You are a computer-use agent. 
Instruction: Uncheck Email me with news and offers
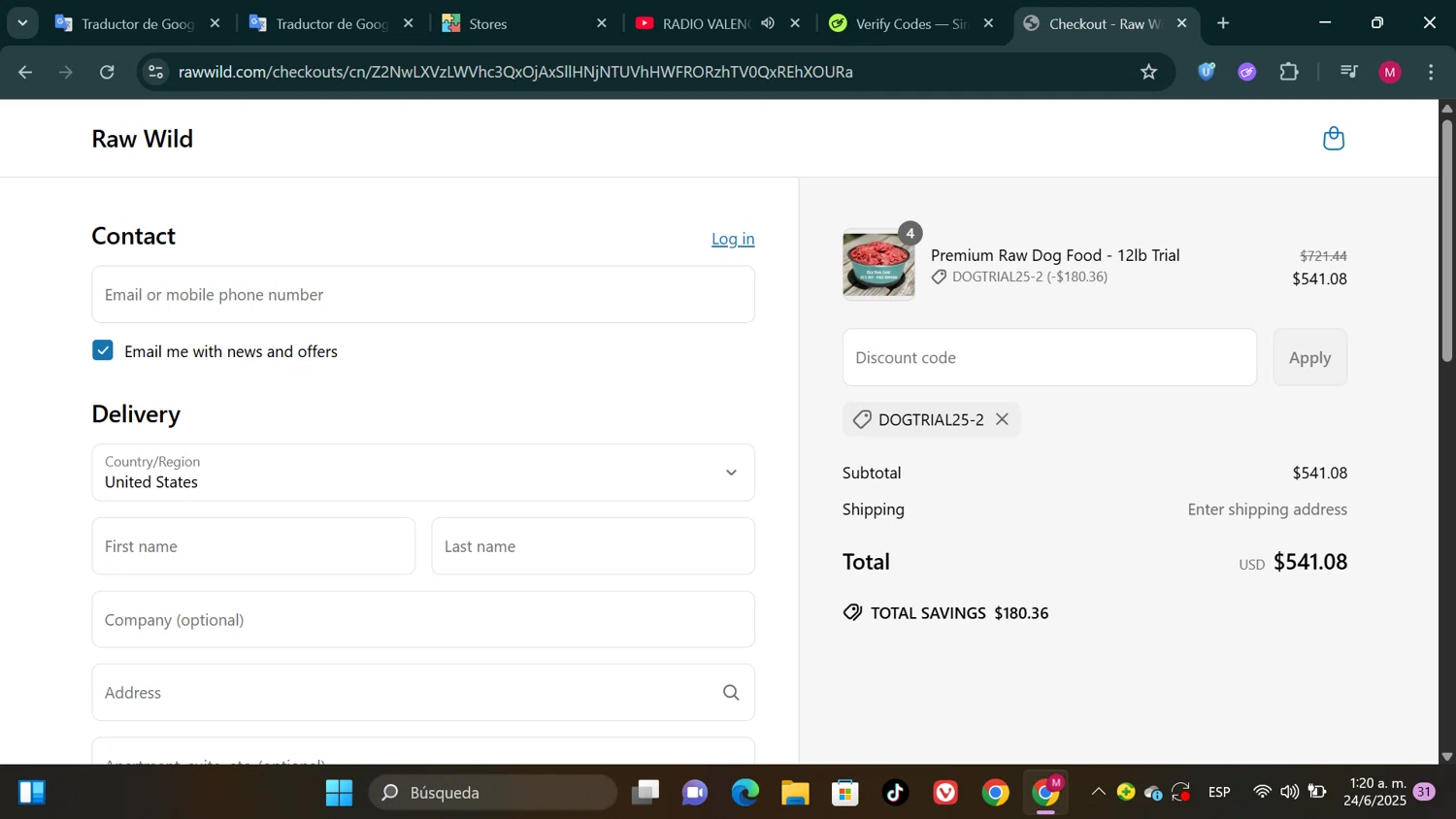[103, 350]
